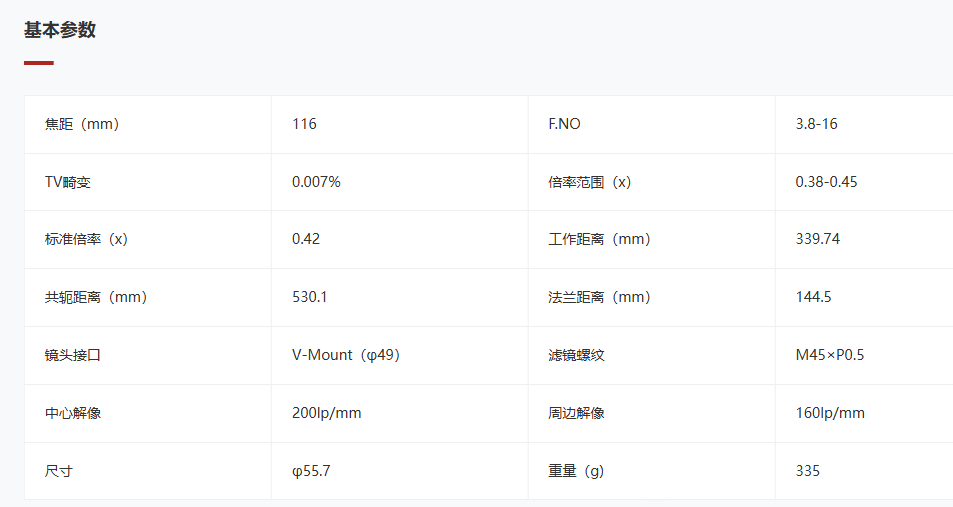Click the TV畸变 label cell

(148, 182)
